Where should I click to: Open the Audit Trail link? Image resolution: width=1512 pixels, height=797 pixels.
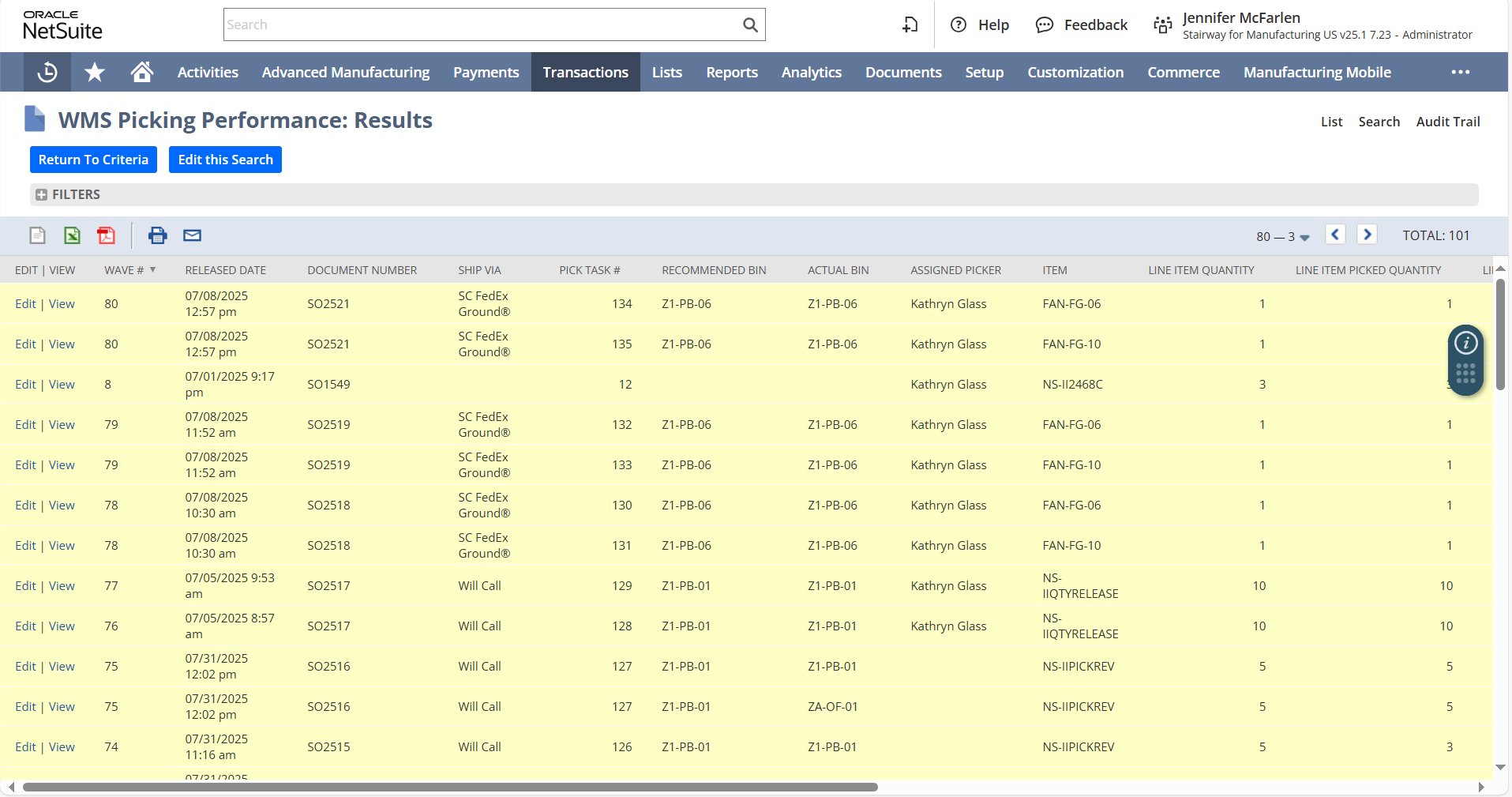click(x=1448, y=122)
